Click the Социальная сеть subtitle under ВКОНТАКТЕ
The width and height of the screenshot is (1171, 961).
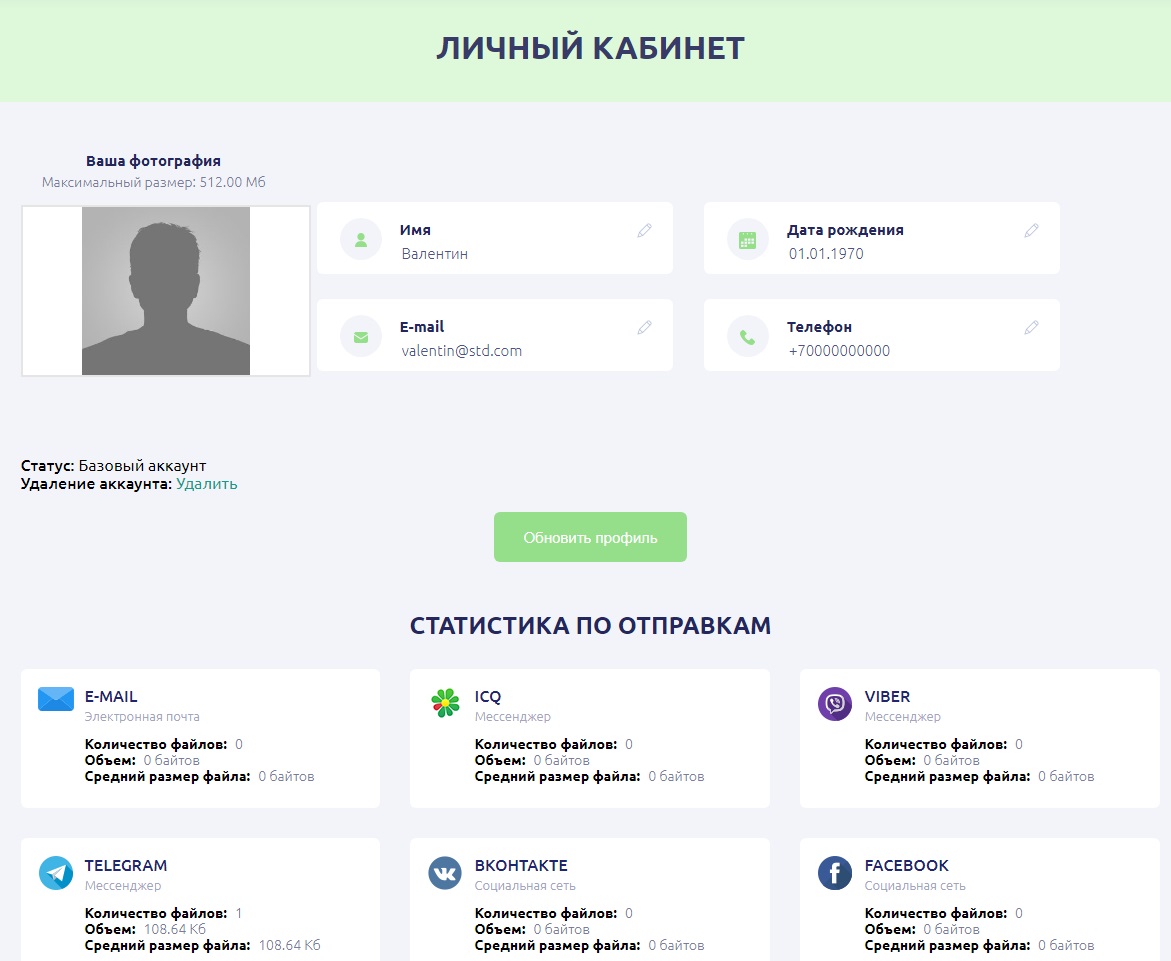click(x=525, y=886)
